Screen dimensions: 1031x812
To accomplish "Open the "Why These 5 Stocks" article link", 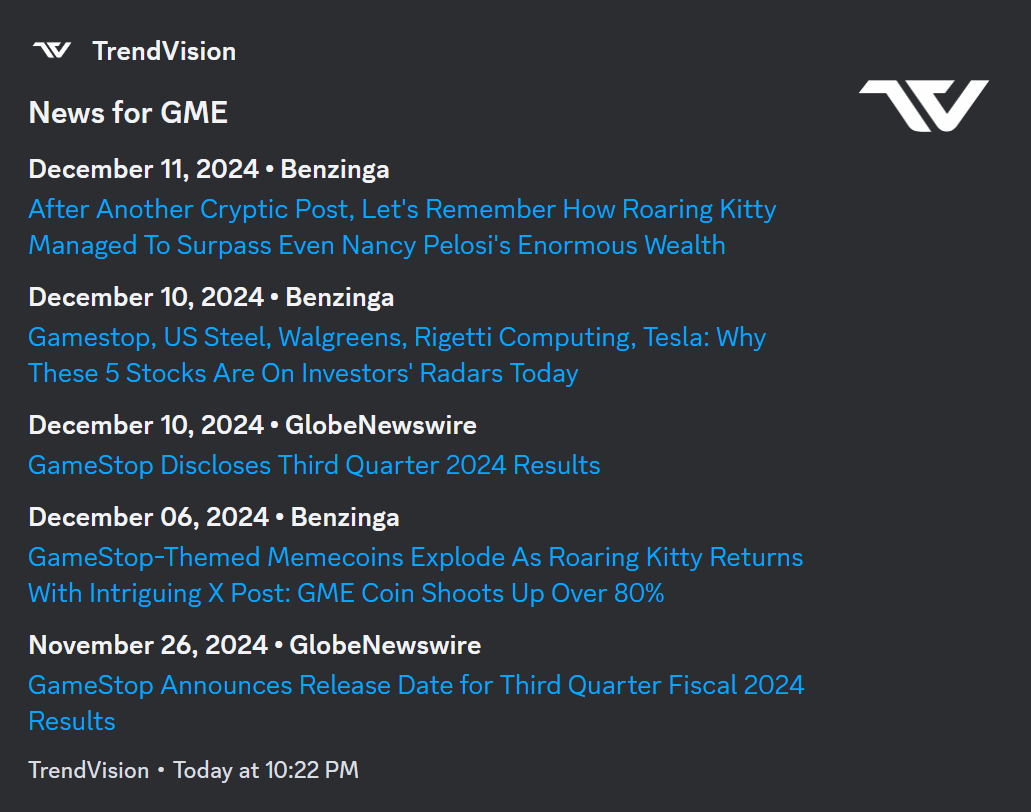I will pos(396,355).
